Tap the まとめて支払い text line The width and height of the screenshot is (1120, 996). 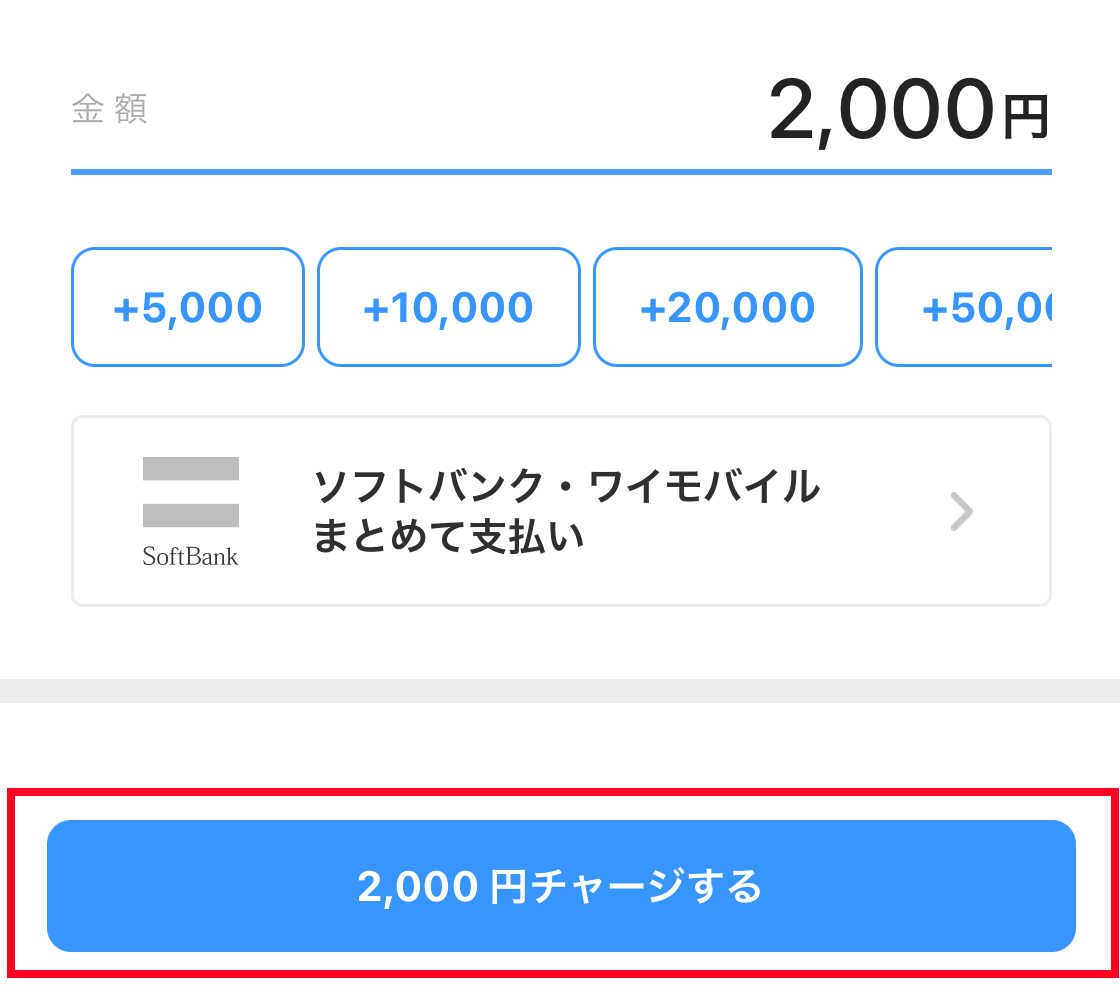(449, 537)
